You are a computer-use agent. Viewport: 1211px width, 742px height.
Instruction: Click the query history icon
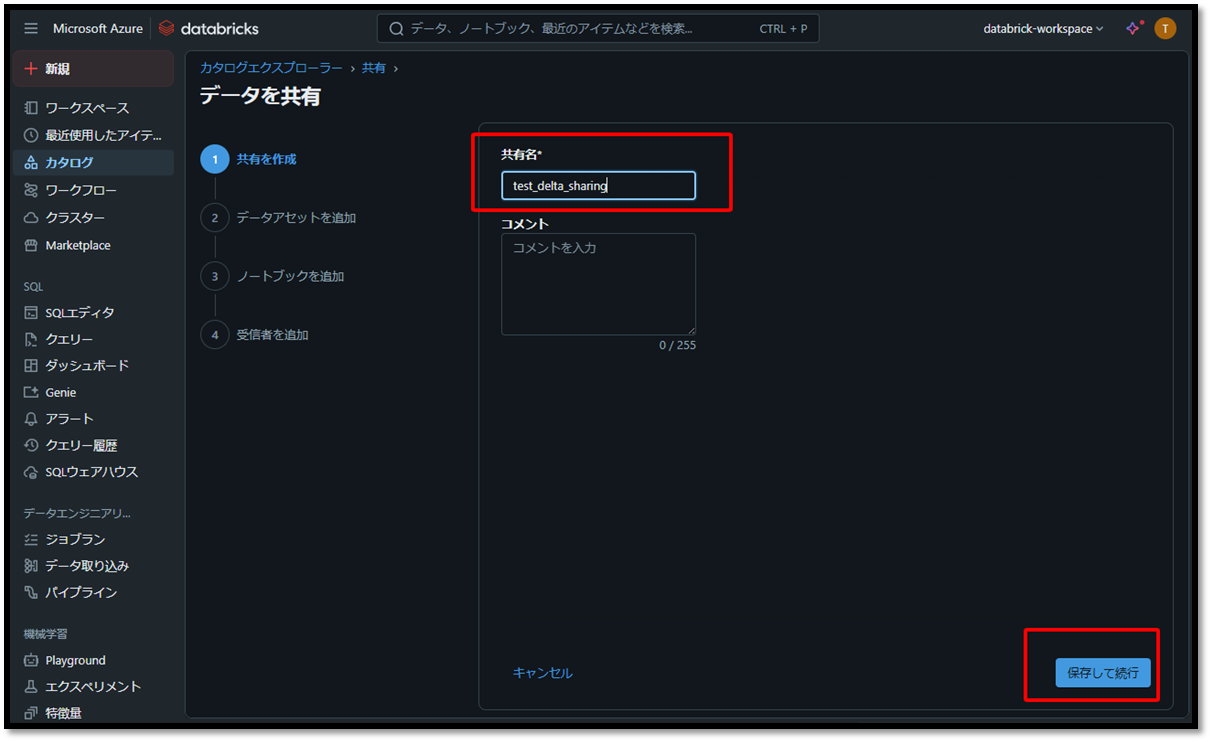[31, 446]
